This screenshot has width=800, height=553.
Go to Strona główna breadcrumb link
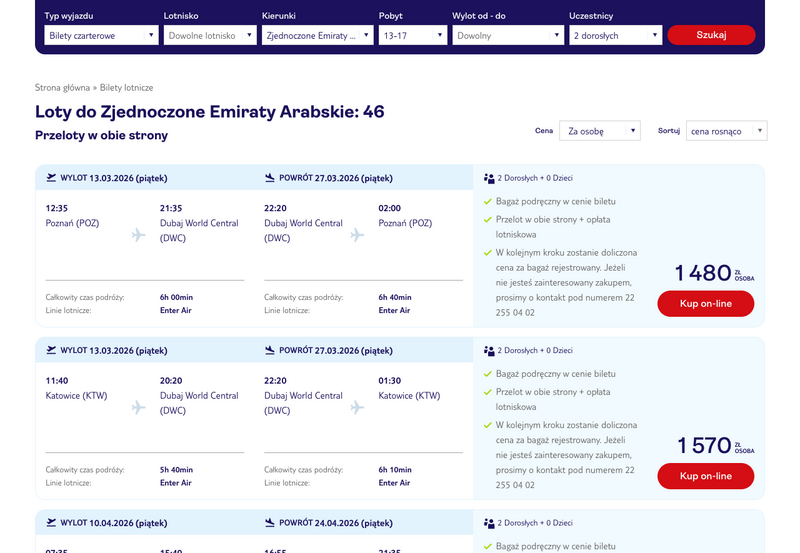[61, 88]
